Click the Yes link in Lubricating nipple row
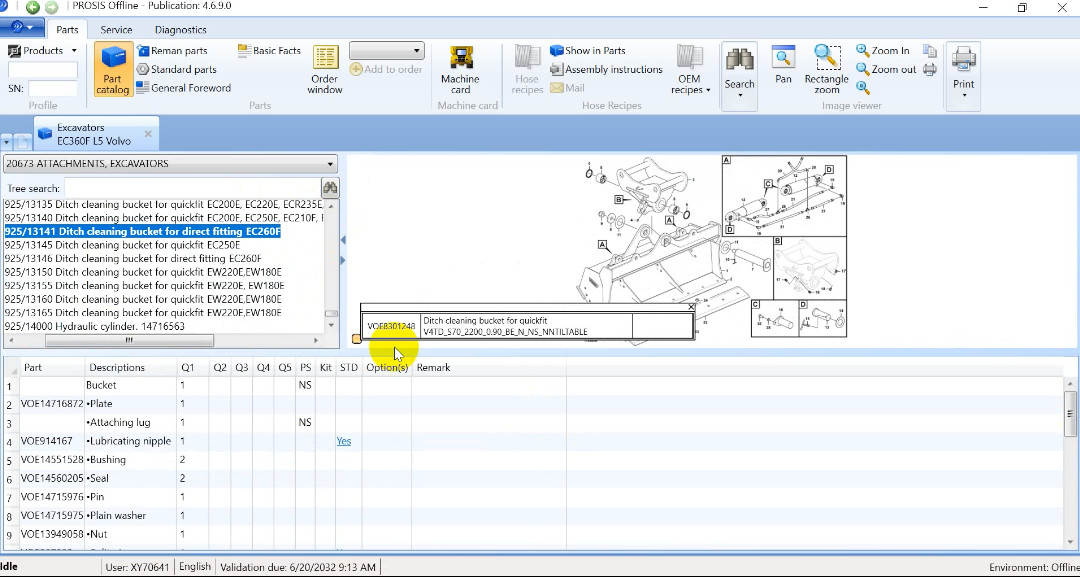This screenshot has width=1080, height=577. tap(344, 441)
